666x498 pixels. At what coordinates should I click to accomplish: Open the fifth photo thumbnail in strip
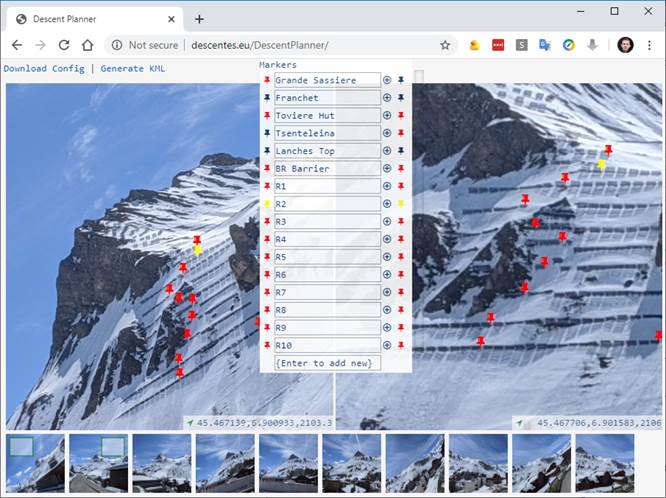pyautogui.click(x=288, y=463)
